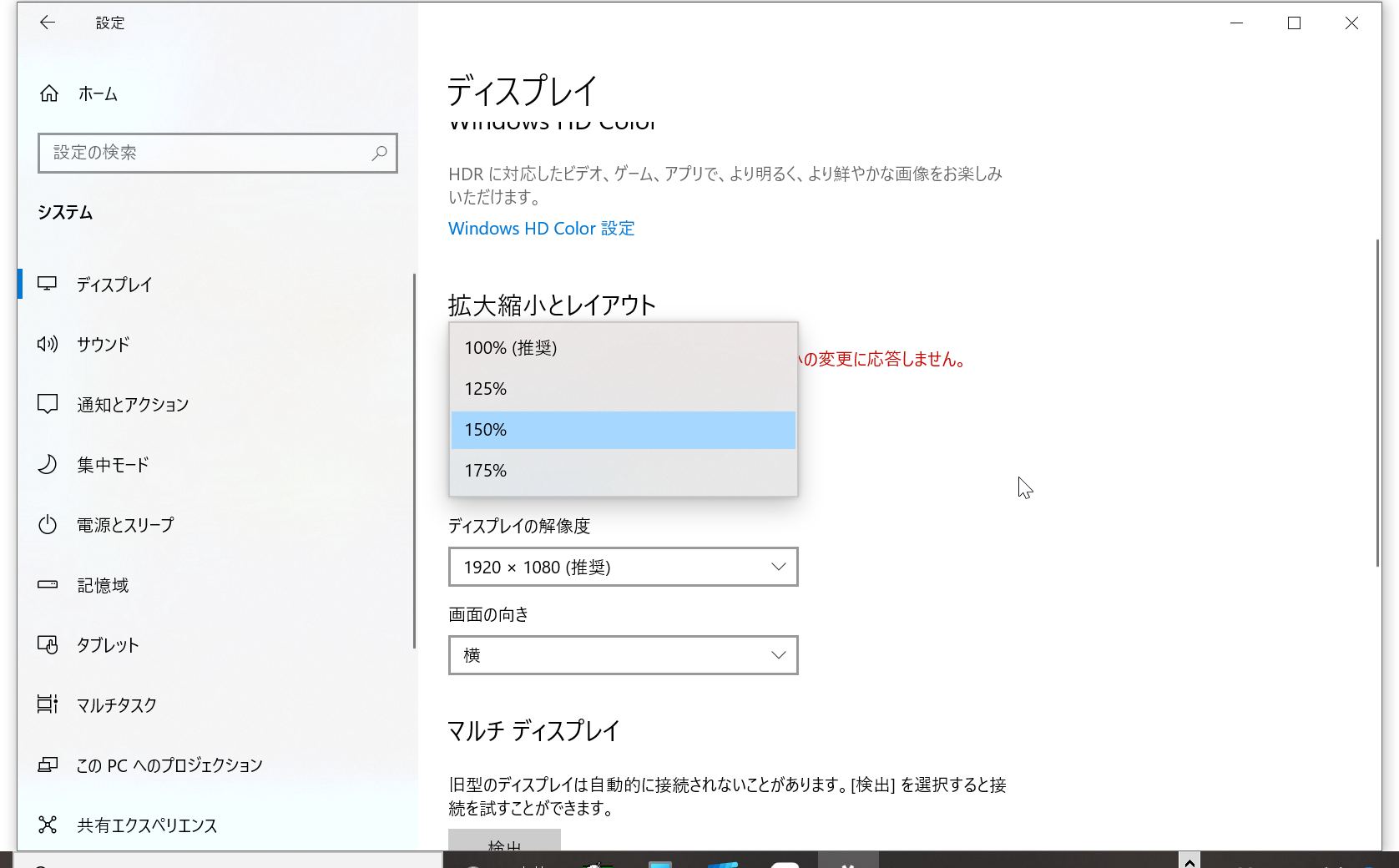Open the 通知とアクション sidebar category
Image resolution: width=1399 pixels, height=868 pixels.
(x=217, y=405)
